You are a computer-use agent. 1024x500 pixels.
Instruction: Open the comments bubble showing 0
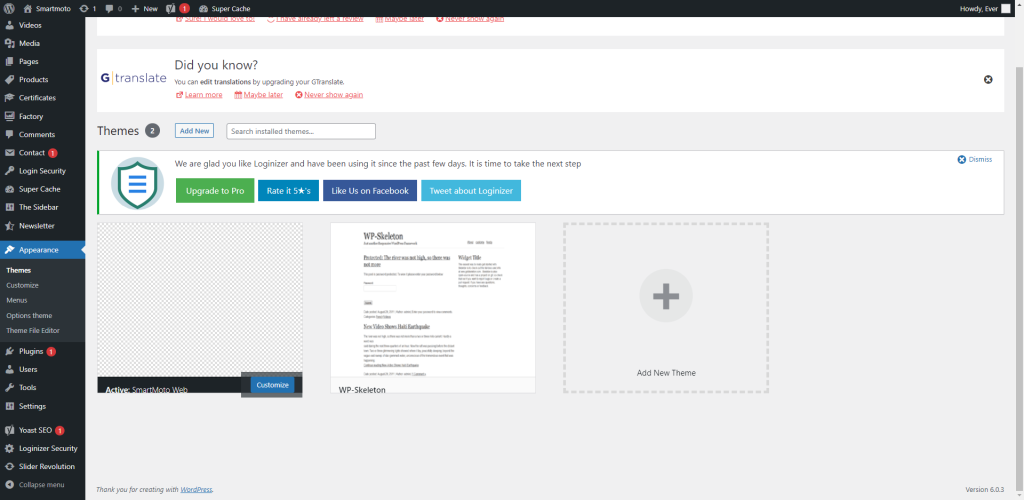(x=109, y=8)
